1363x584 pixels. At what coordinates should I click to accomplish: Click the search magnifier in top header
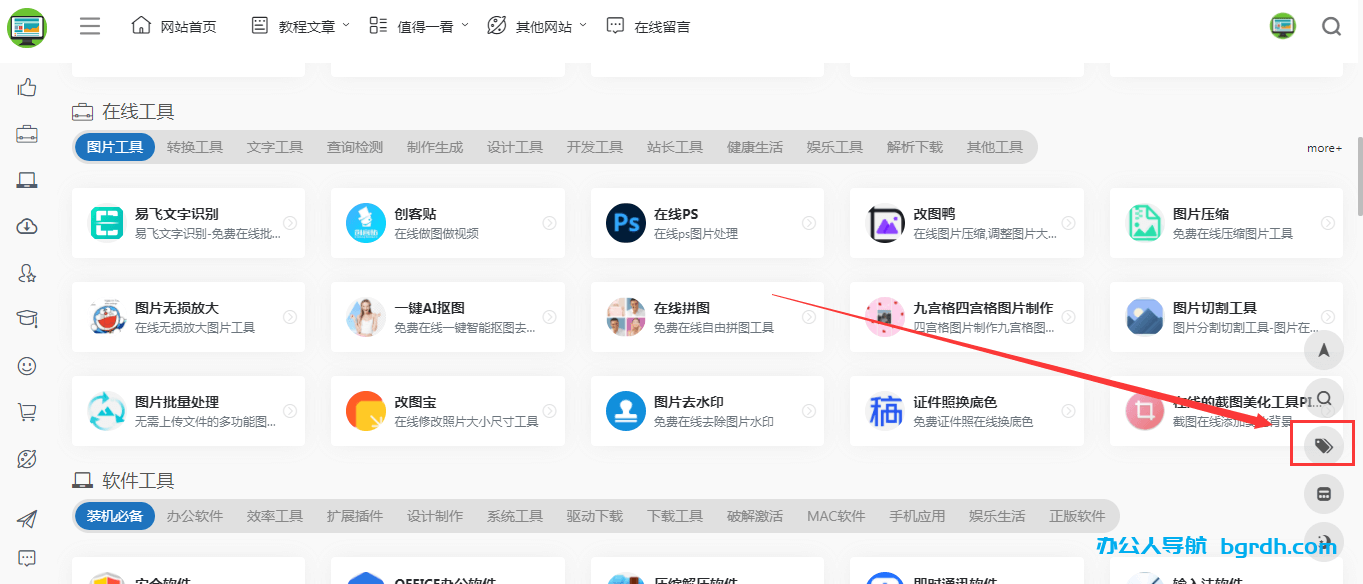click(1331, 27)
